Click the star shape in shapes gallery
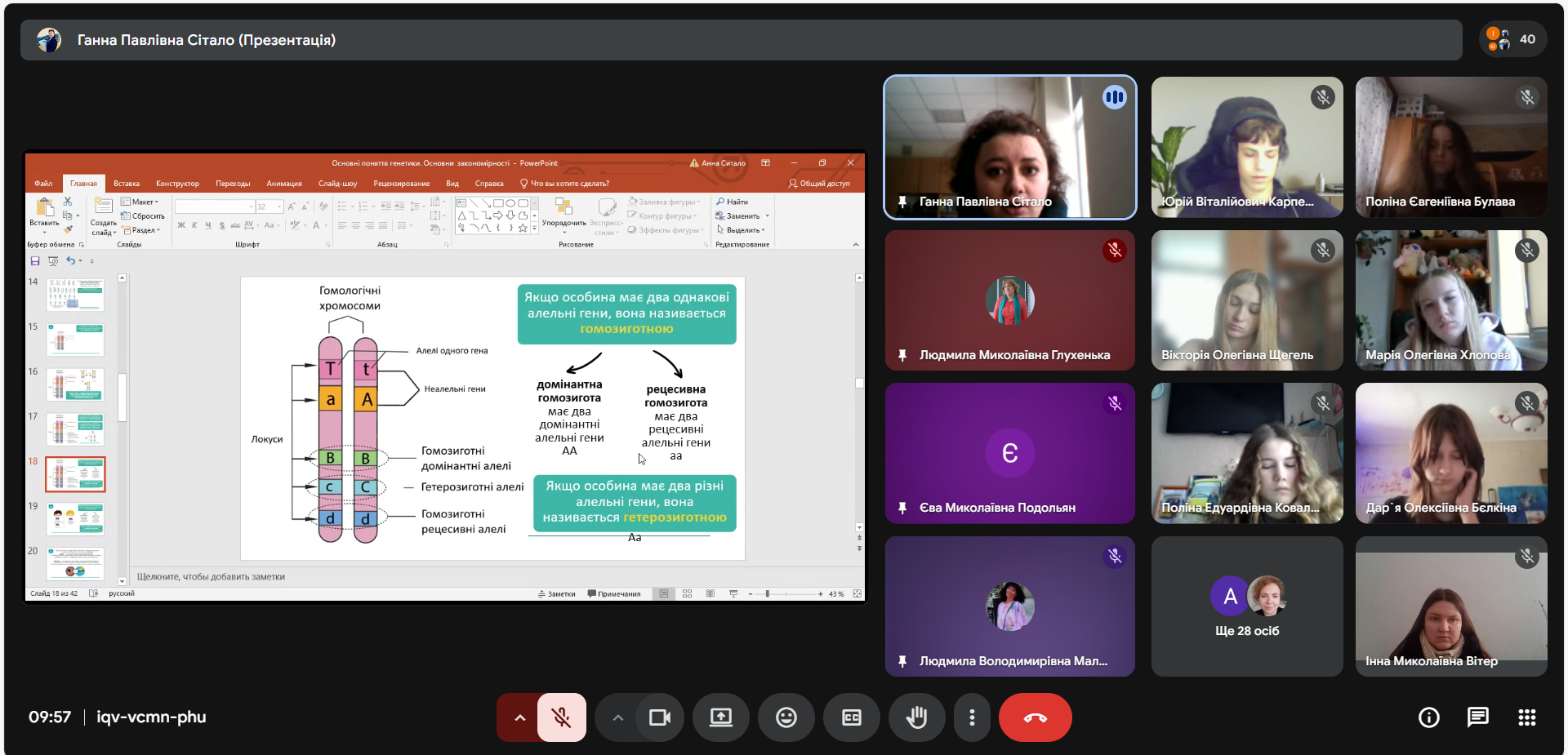The height and width of the screenshot is (755, 1568). pyautogui.click(x=523, y=228)
